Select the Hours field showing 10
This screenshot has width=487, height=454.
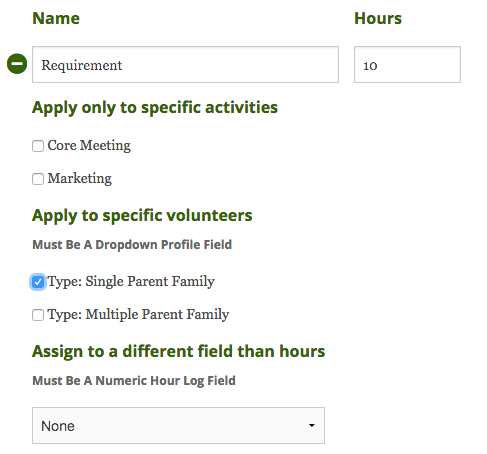coord(407,65)
